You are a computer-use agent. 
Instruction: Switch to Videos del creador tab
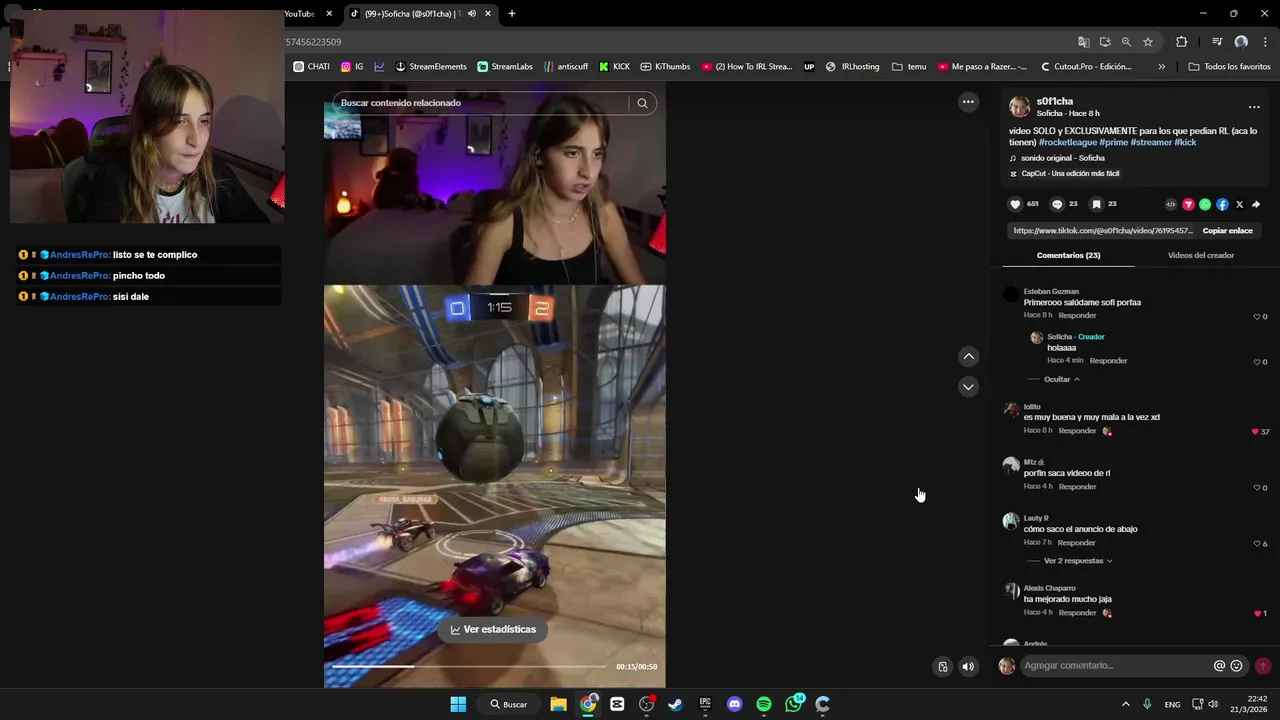(x=1201, y=255)
